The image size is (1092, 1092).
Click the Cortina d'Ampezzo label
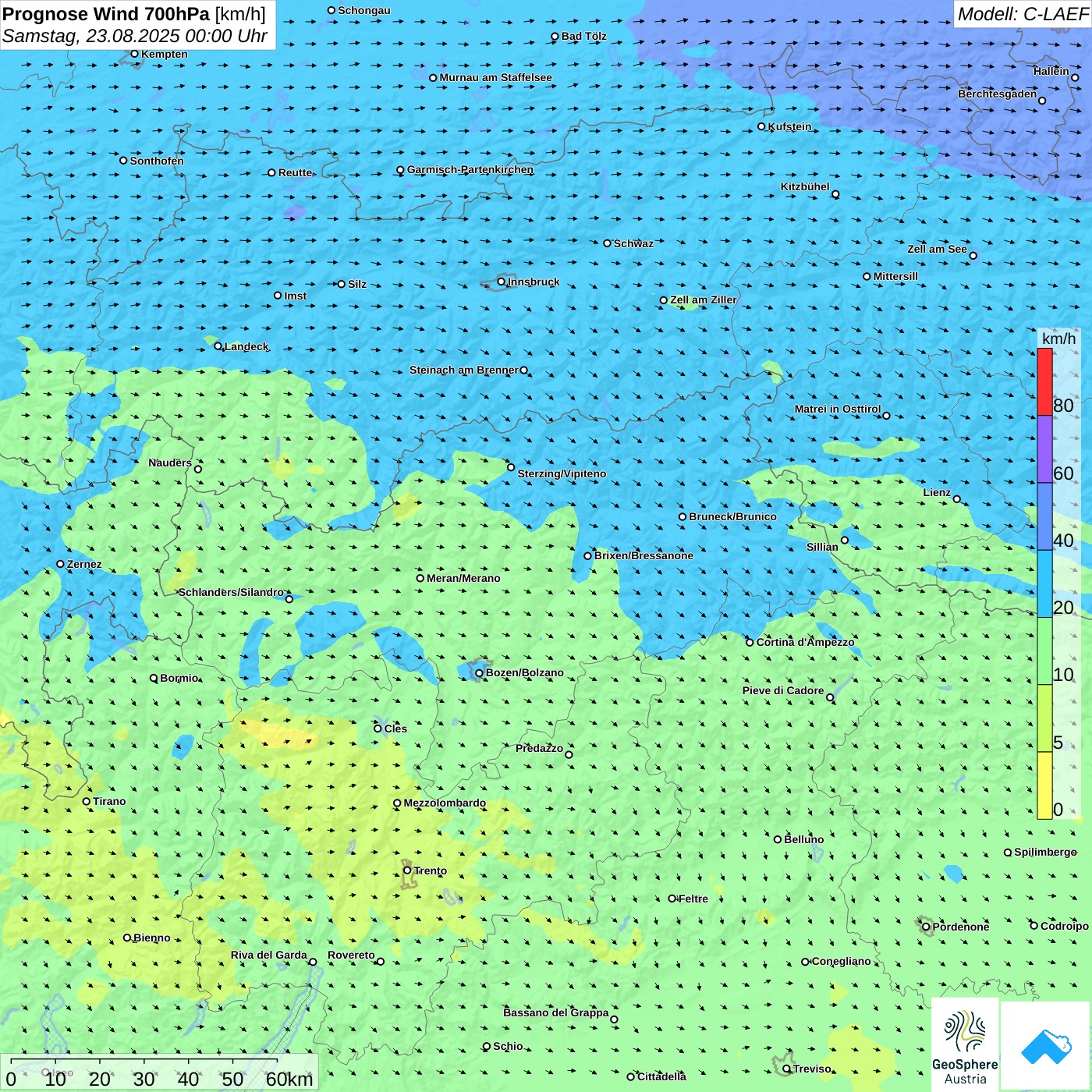click(805, 642)
